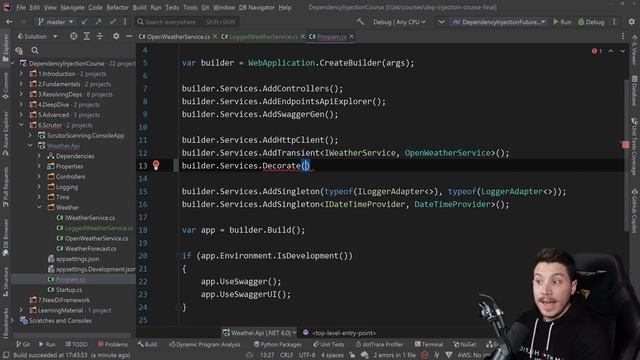Image resolution: width=640 pixels, height=360 pixels.
Task: Open the Unit Tests tool window
Action: [329, 344]
